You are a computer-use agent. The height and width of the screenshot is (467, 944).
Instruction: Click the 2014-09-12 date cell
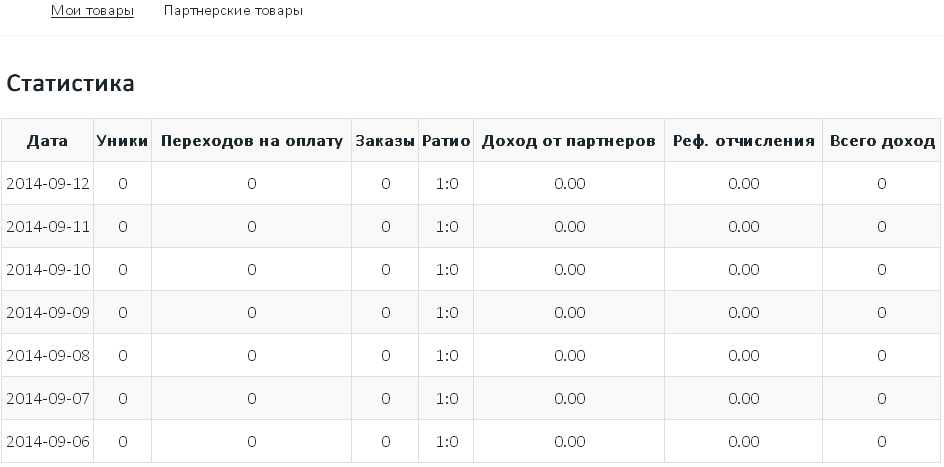point(48,184)
